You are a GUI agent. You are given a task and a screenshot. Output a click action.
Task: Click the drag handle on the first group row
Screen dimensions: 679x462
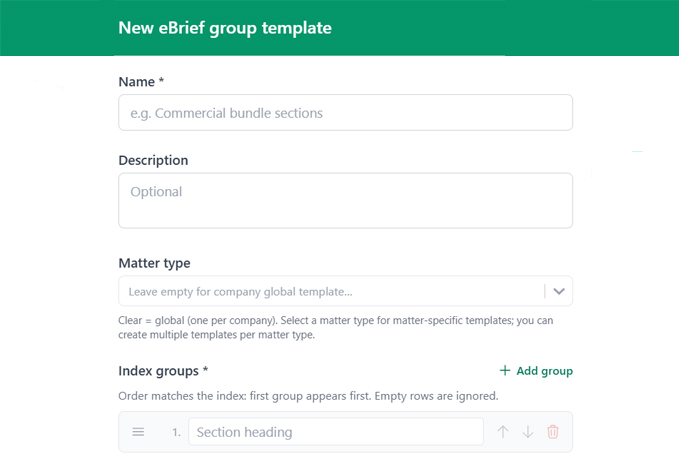(139, 432)
